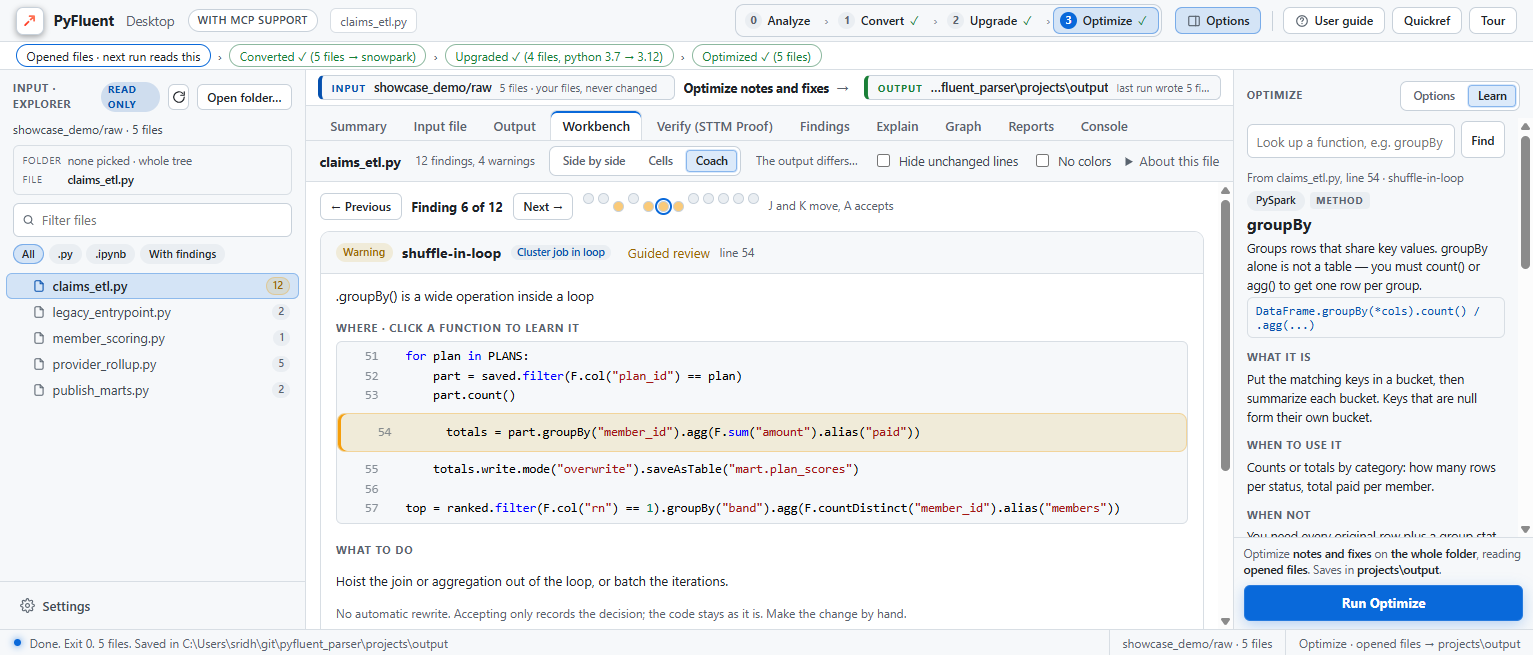The height and width of the screenshot is (655, 1533).
Task: Go to the Next finding
Action: (x=544, y=207)
